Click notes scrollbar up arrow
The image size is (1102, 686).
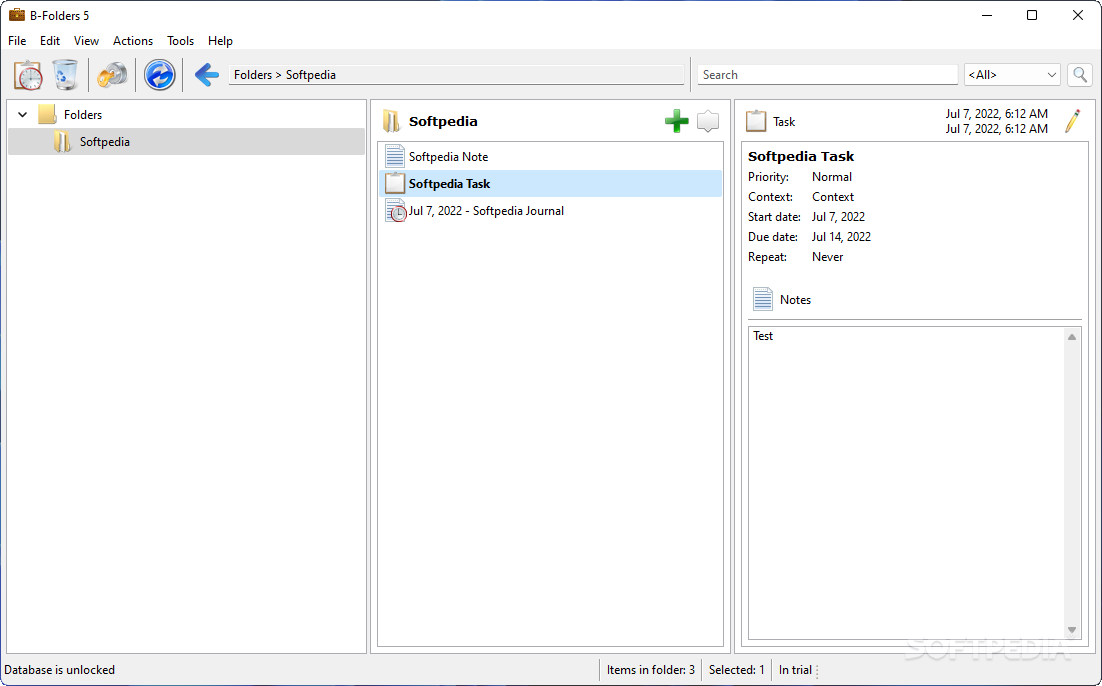[1072, 337]
